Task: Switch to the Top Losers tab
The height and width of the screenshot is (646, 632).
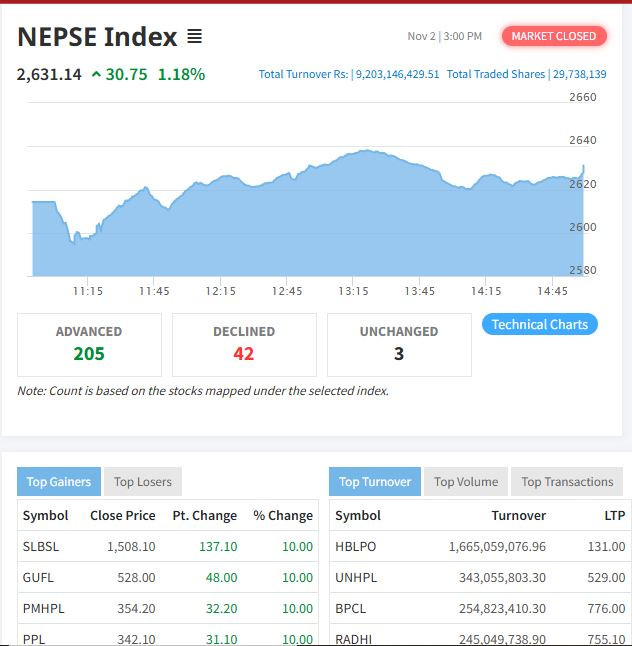Action: [x=142, y=482]
